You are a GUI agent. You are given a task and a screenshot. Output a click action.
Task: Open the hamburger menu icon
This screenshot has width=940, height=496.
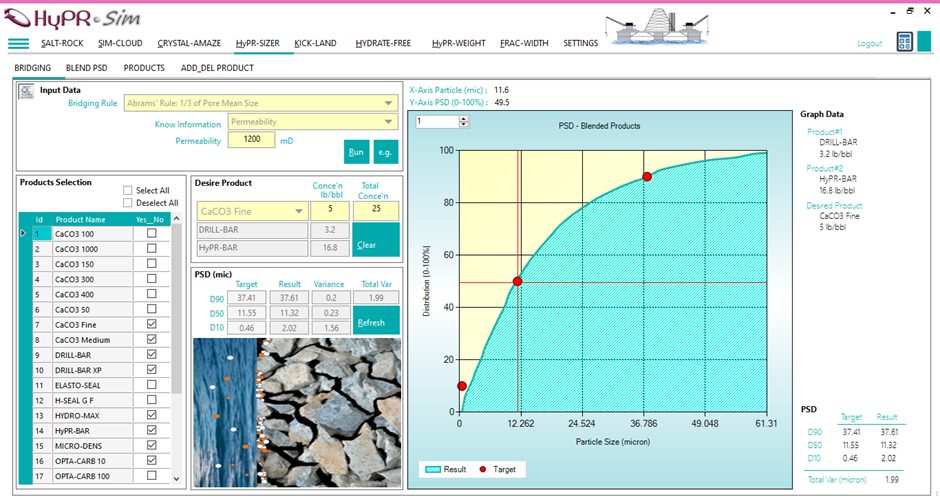coord(18,43)
